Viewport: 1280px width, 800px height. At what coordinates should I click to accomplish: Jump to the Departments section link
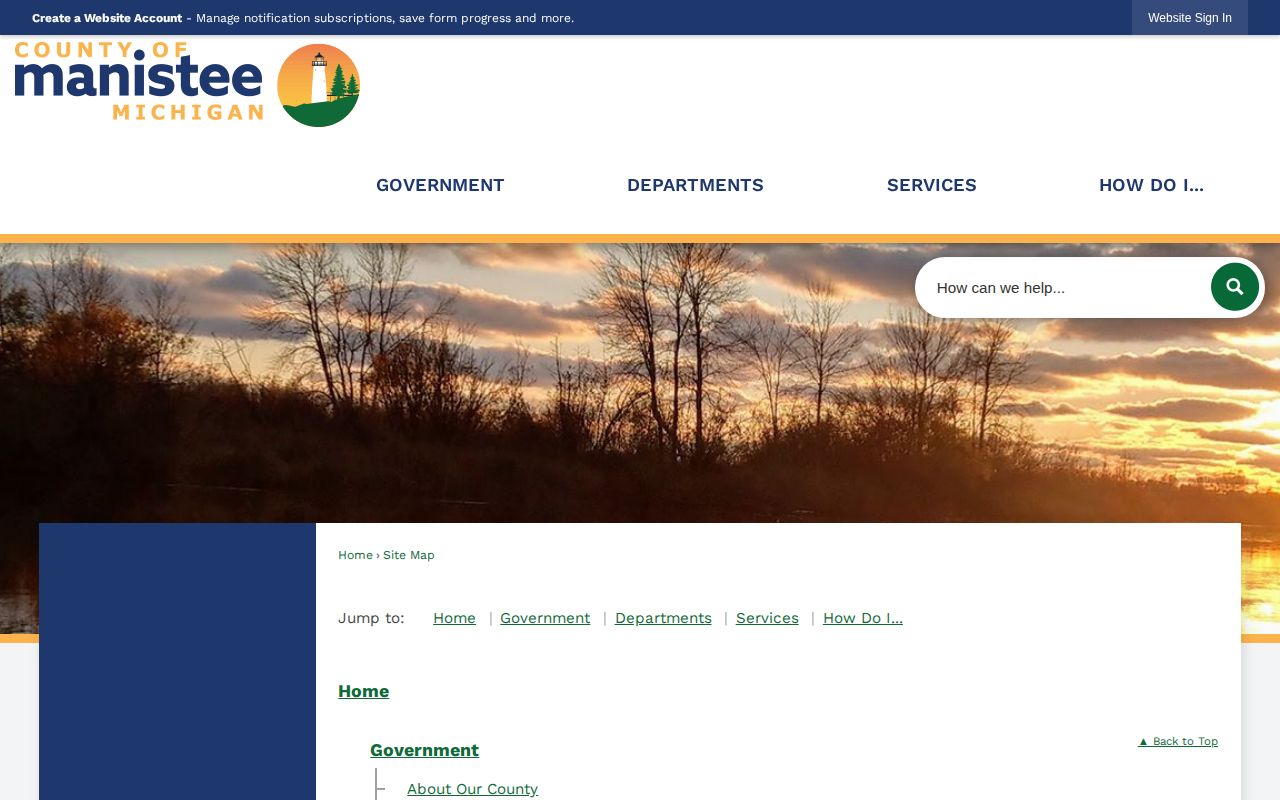click(x=663, y=618)
